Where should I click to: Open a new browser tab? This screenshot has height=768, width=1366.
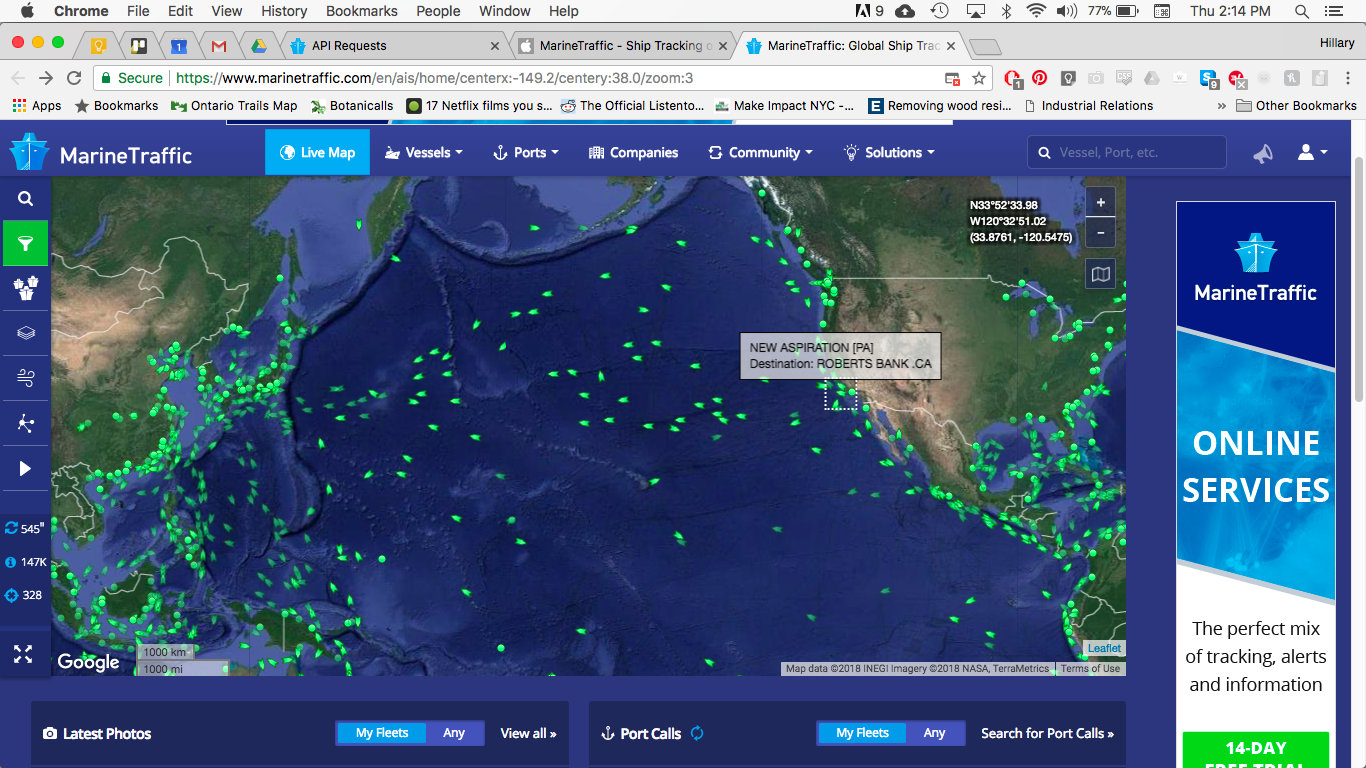(985, 47)
